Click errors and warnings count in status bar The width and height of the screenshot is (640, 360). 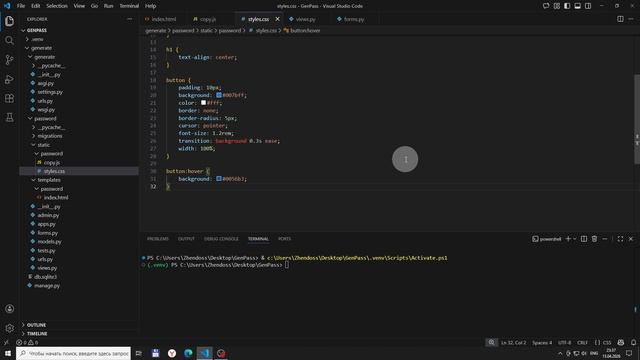point(27,342)
